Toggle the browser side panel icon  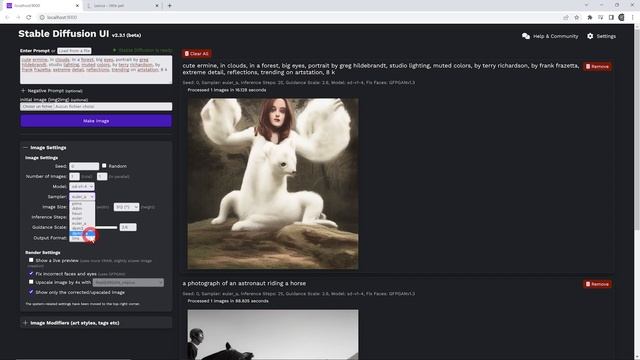[x=611, y=18]
